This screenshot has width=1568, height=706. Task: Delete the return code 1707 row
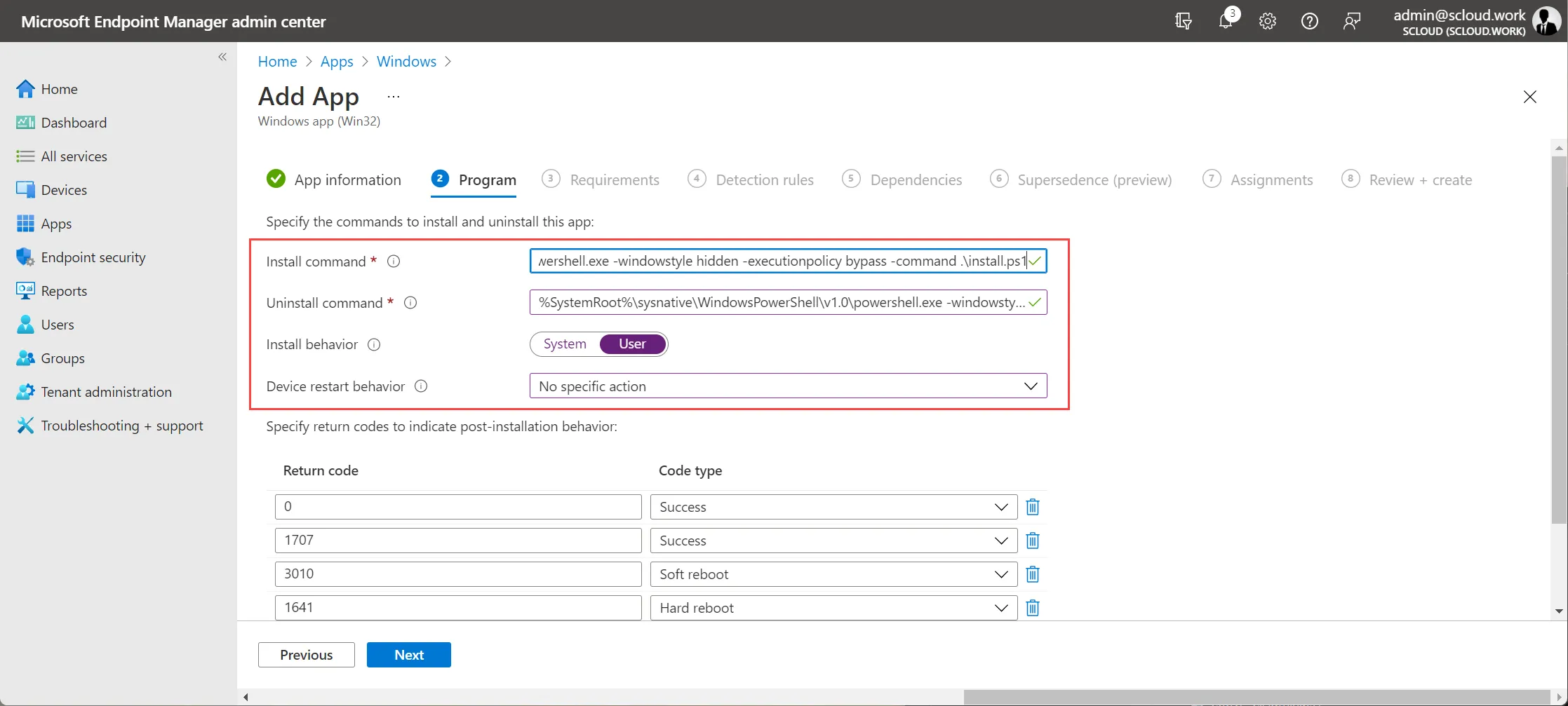[x=1033, y=541]
